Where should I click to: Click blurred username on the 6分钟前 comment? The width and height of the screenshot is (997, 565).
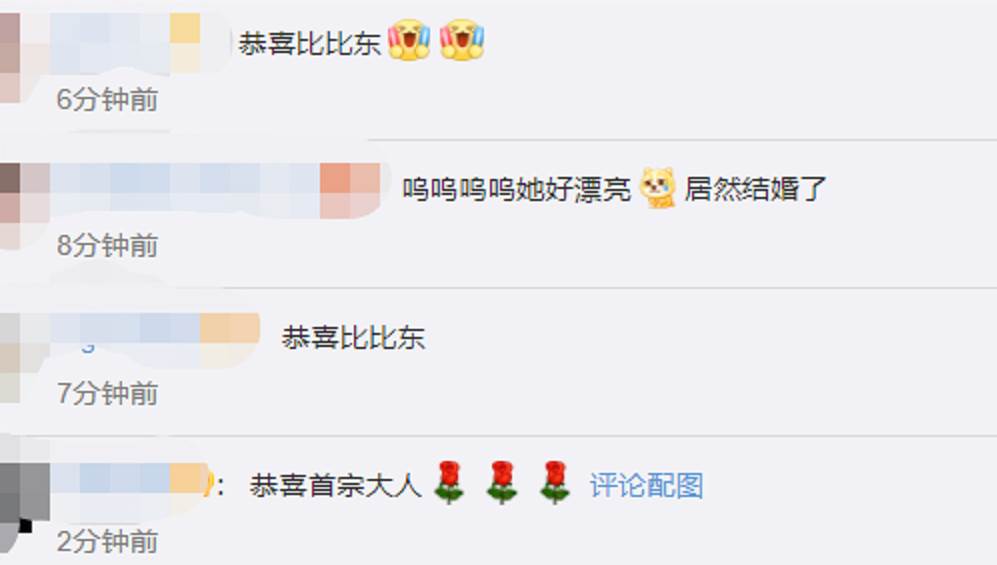(125, 44)
